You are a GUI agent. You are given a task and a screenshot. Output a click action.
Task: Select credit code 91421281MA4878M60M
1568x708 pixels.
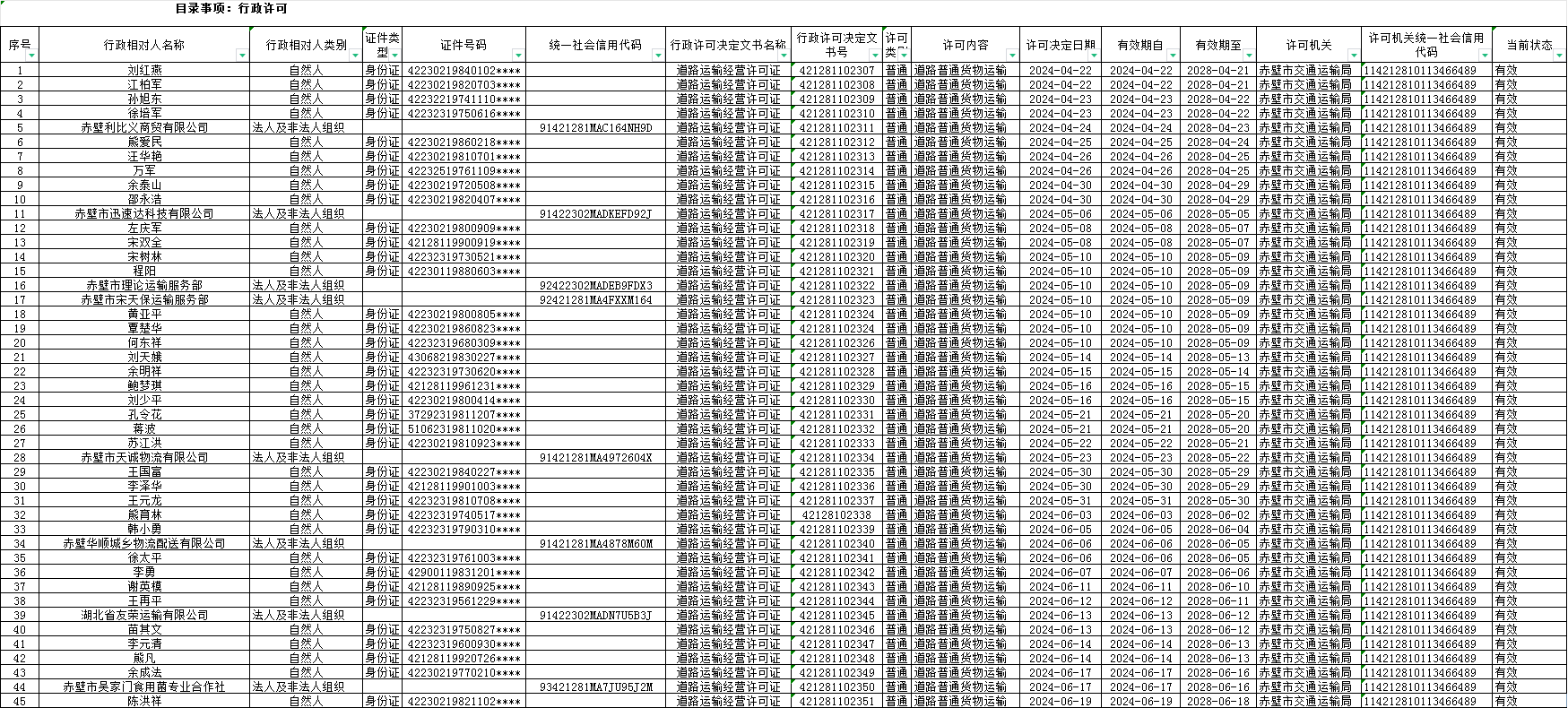596,543
